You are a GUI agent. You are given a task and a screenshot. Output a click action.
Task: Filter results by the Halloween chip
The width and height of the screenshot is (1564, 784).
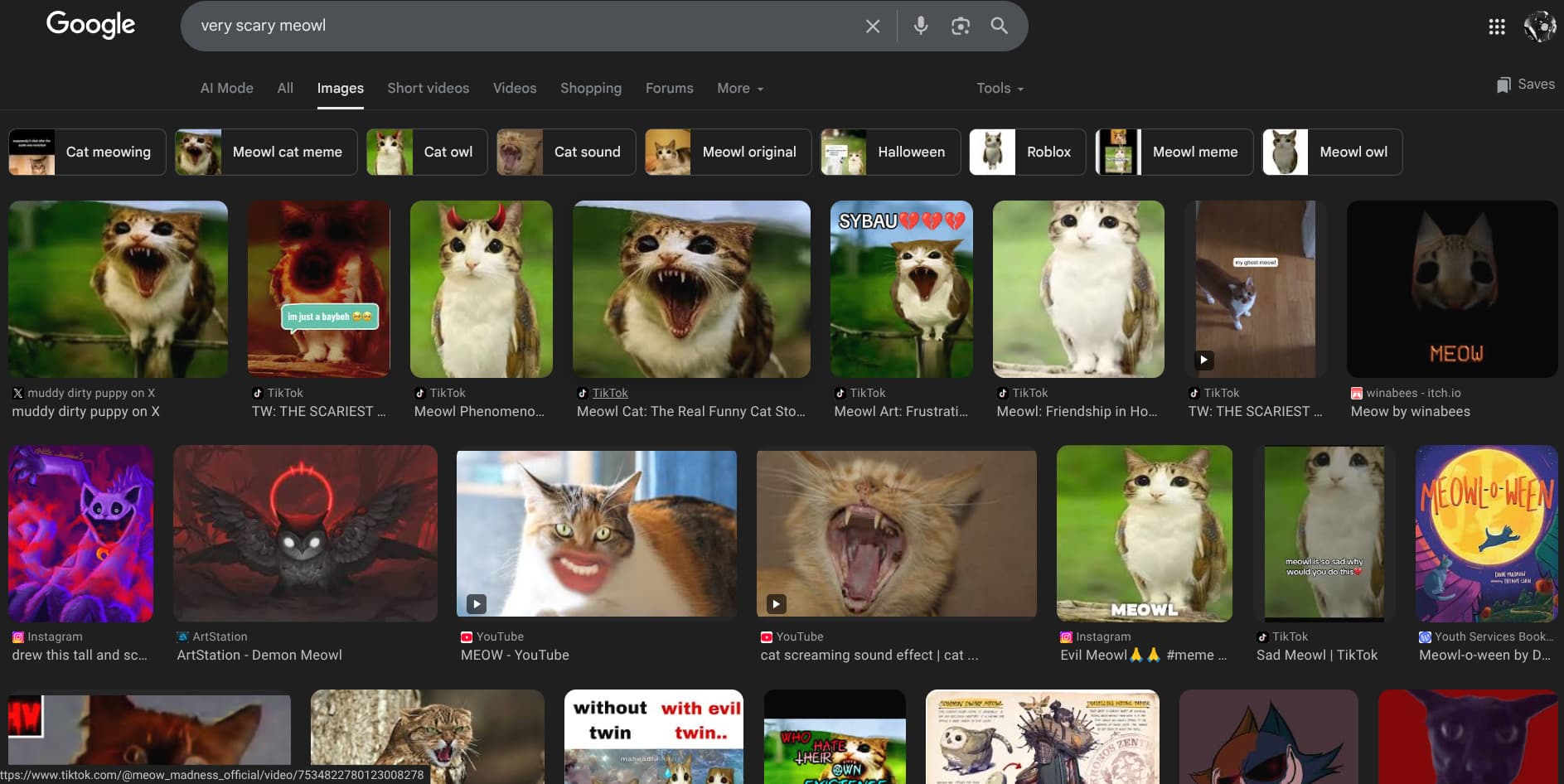coord(890,152)
